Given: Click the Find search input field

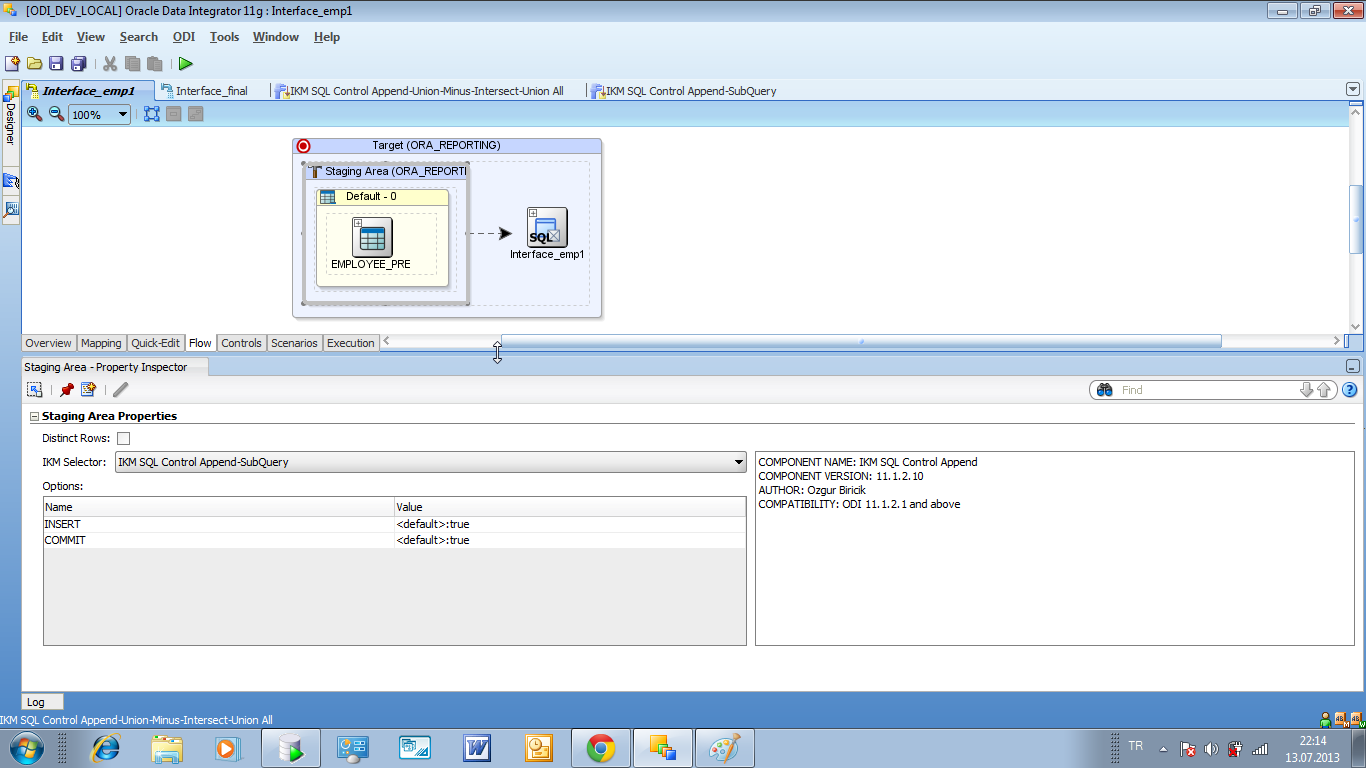Looking at the screenshot, I should [x=1206, y=390].
